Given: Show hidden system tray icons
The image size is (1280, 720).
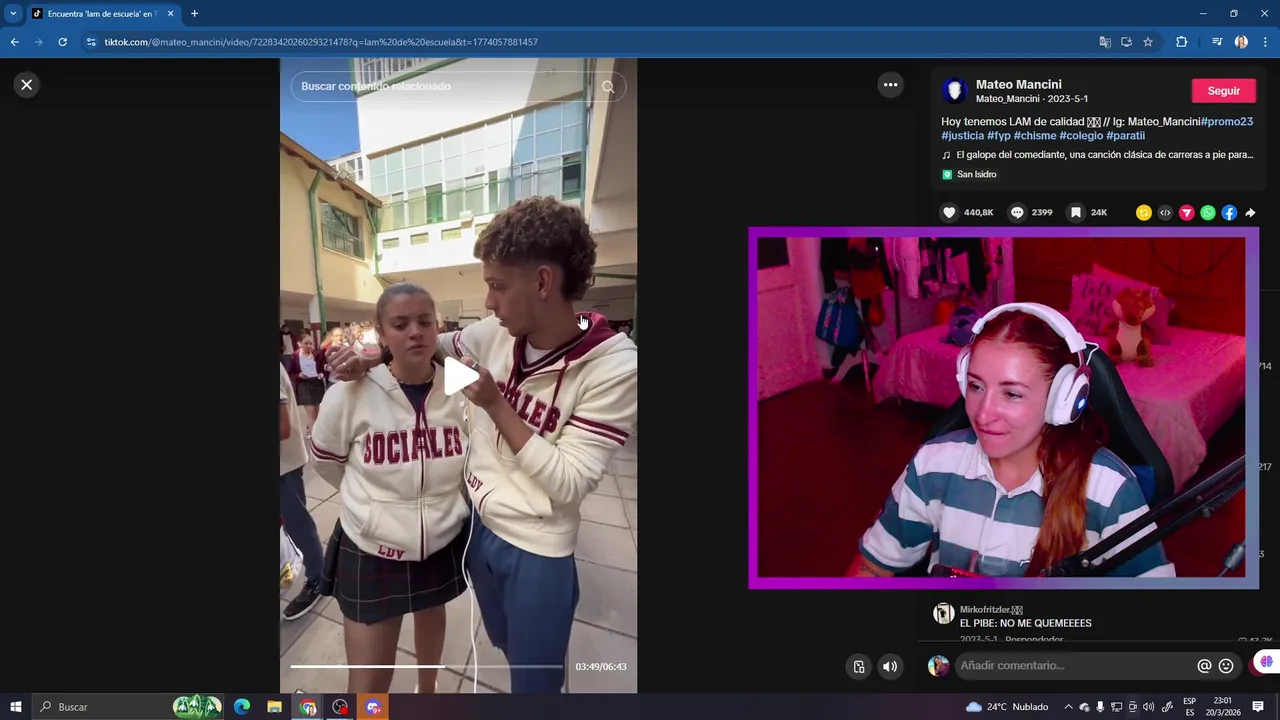Looking at the screenshot, I should (x=1068, y=707).
